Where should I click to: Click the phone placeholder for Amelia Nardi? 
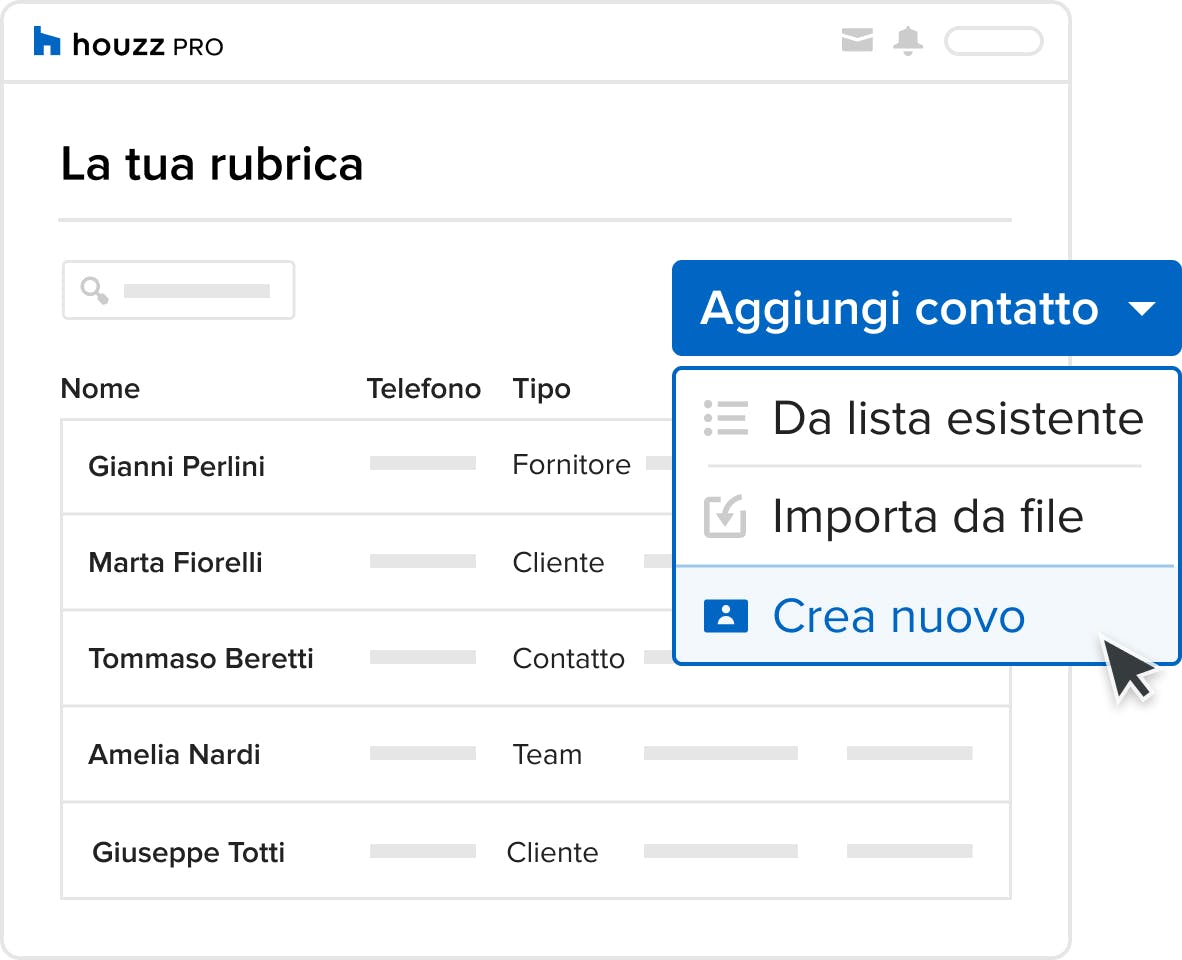pyautogui.click(x=423, y=753)
